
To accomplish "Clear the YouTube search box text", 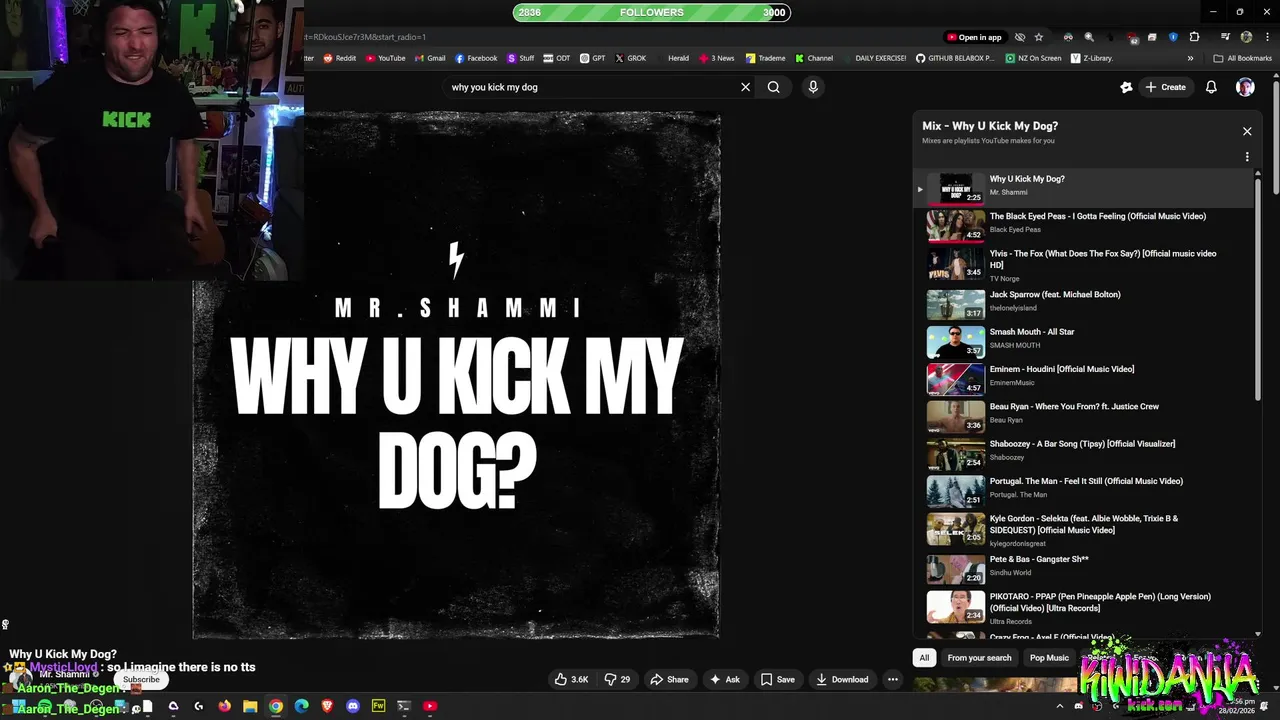I will (x=745, y=87).
